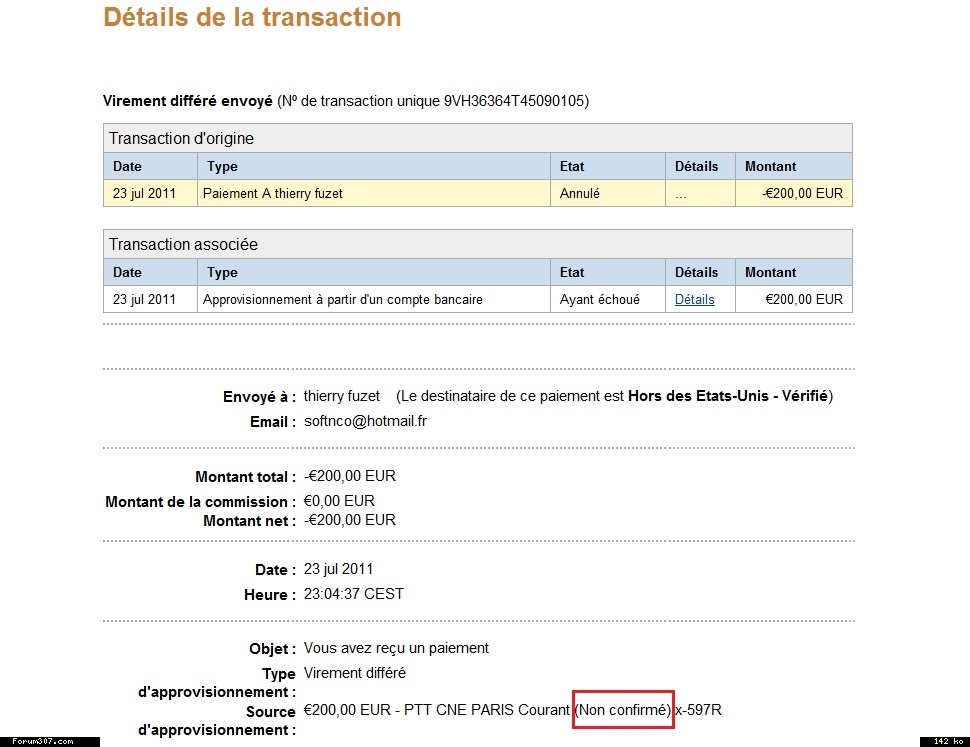Click the Hors des Etats-Unis - Vérifié text
The height and width of the screenshot is (747, 970).
pyautogui.click(x=728, y=396)
